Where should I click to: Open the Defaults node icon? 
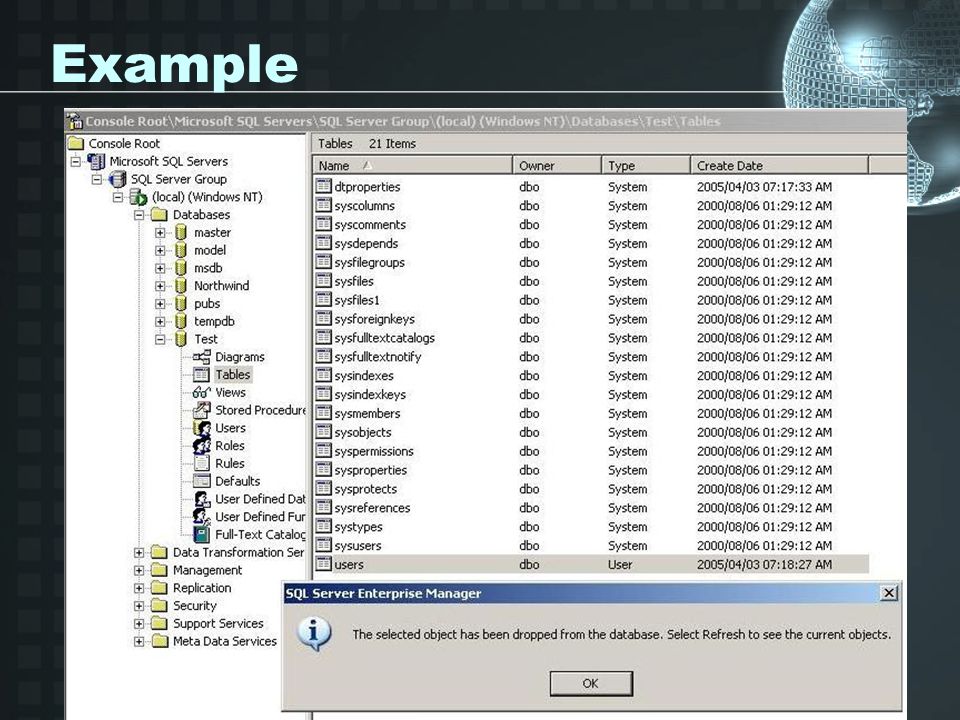[201, 481]
